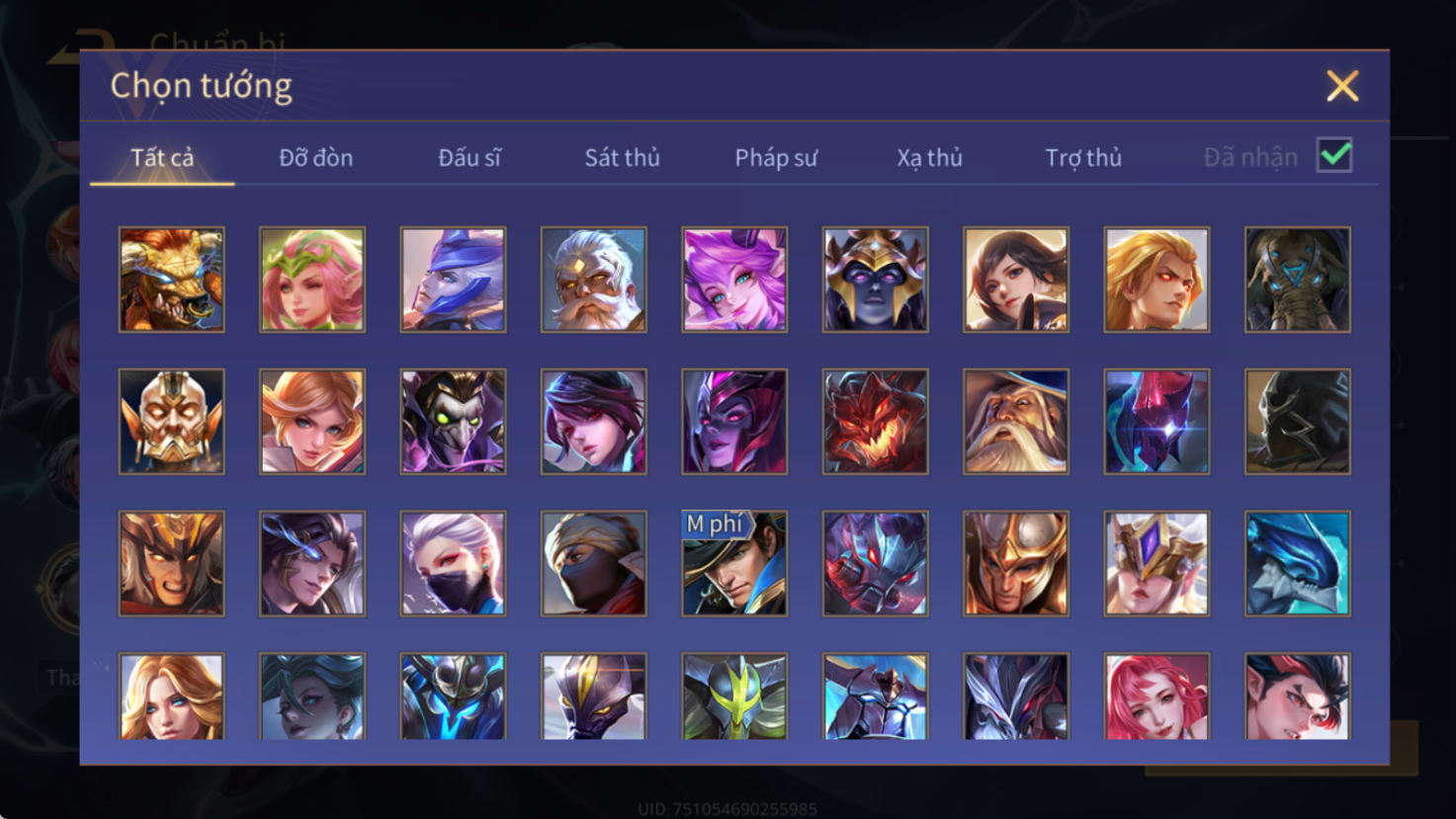Select the wizard hero with pointed hat
This screenshot has height=819, width=1456.
click(x=1016, y=422)
